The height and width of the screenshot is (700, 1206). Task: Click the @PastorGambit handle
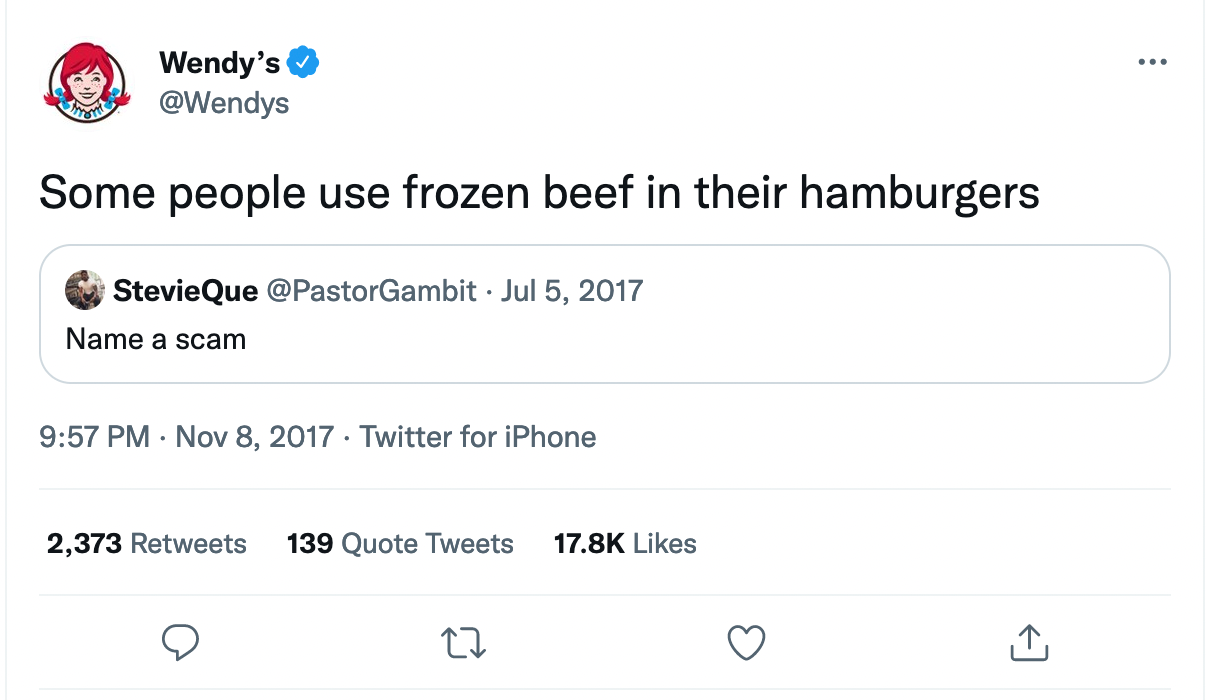point(370,291)
